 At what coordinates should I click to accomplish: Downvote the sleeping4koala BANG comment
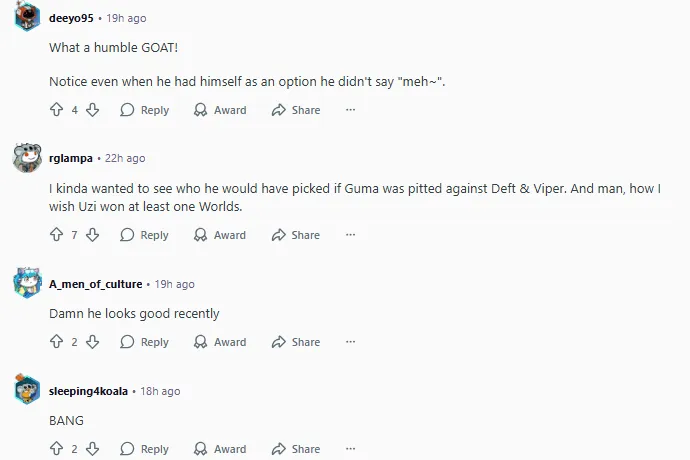click(92, 449)
